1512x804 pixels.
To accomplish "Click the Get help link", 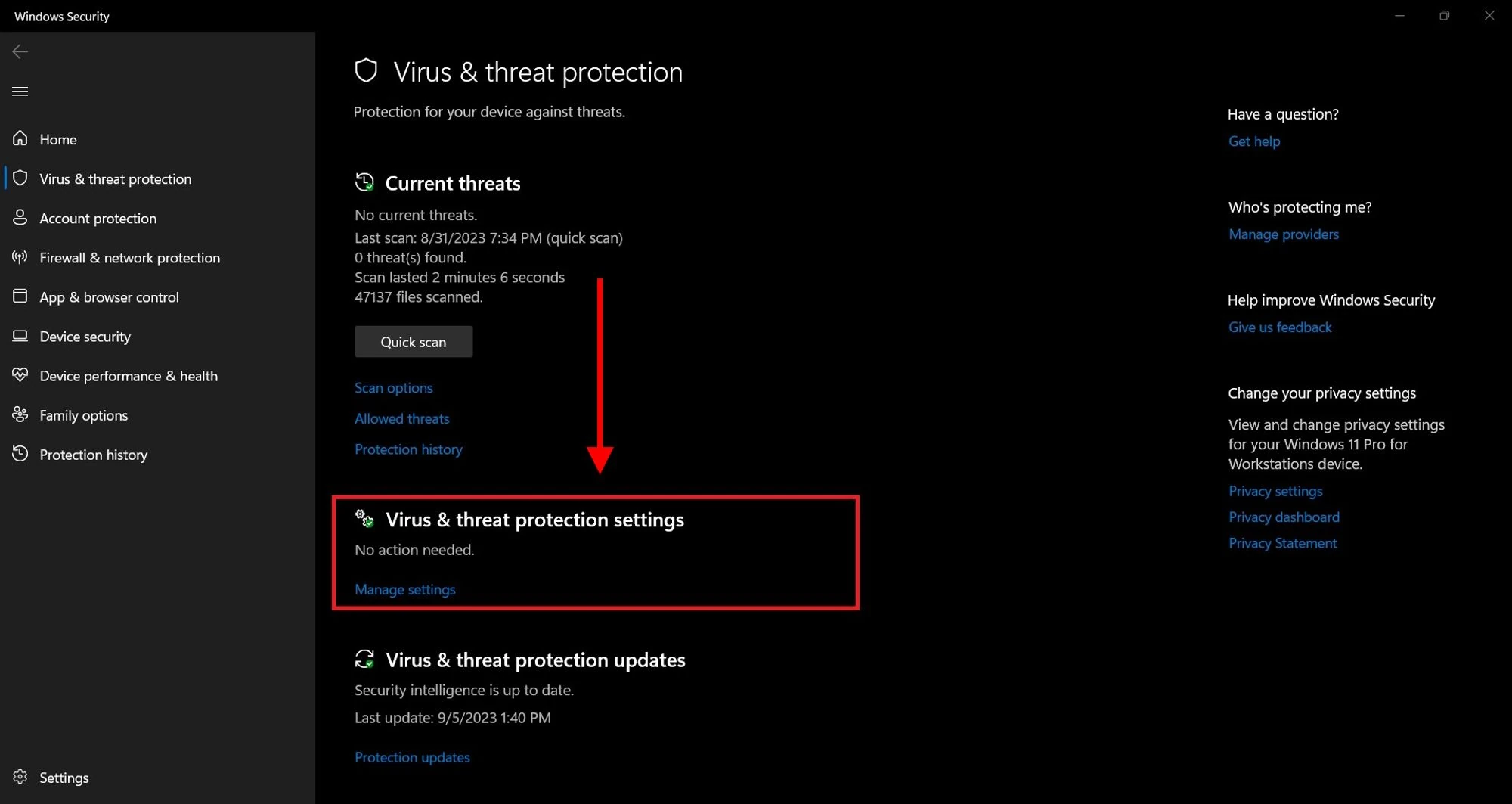I will [x=1253, y=141].
